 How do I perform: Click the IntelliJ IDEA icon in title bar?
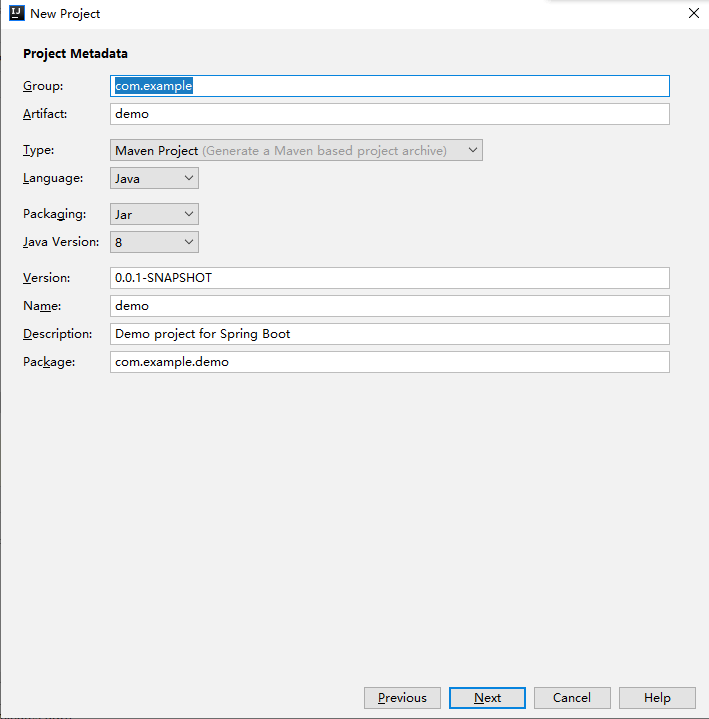17,14
